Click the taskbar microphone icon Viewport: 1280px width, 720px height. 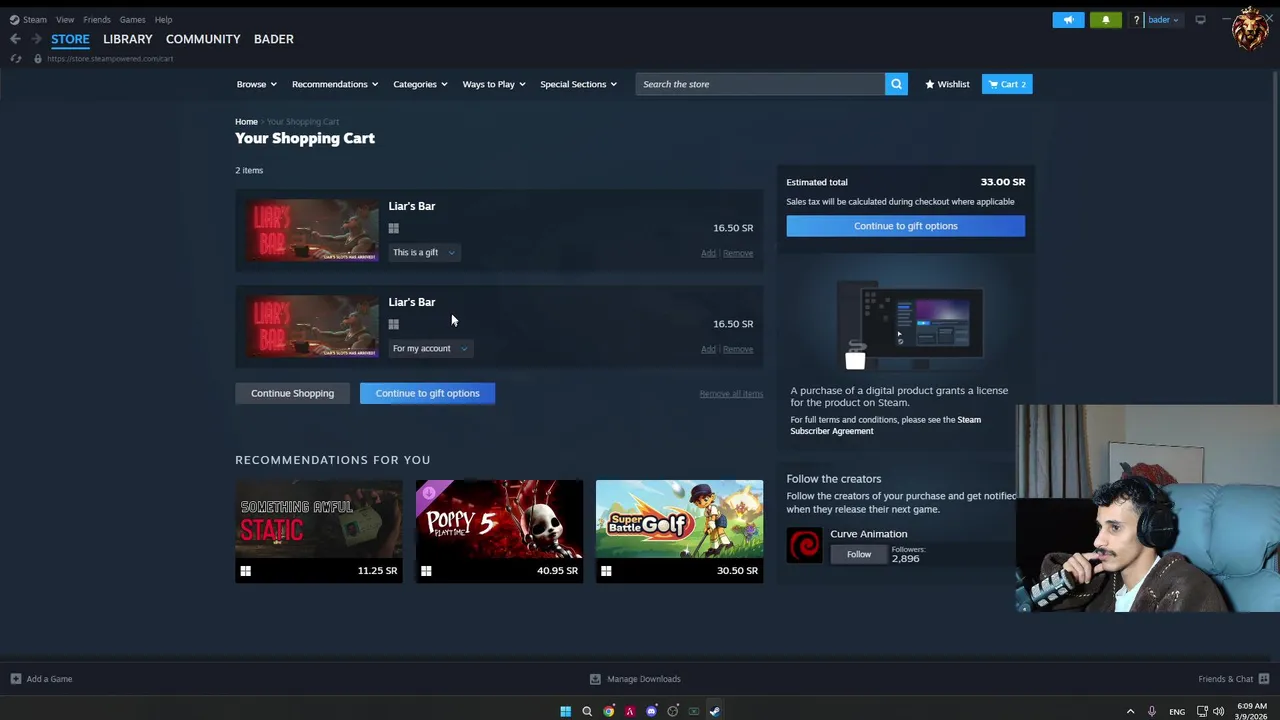(x=1152, y=711)
